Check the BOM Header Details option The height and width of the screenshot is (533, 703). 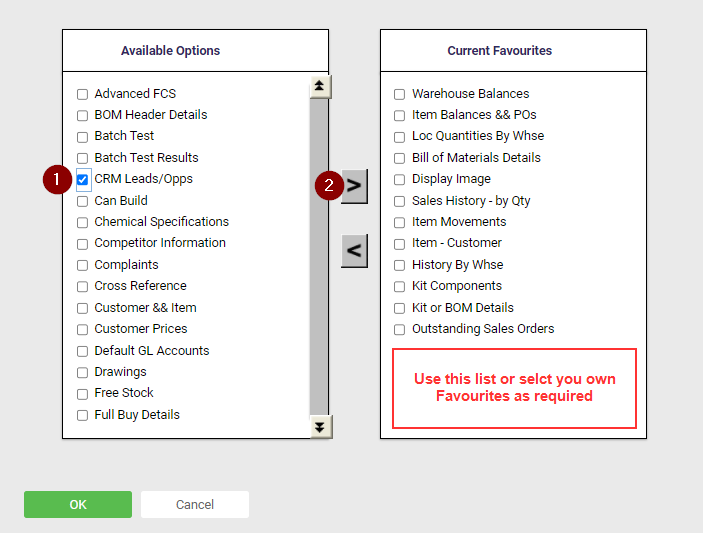[x=82, y=116]
